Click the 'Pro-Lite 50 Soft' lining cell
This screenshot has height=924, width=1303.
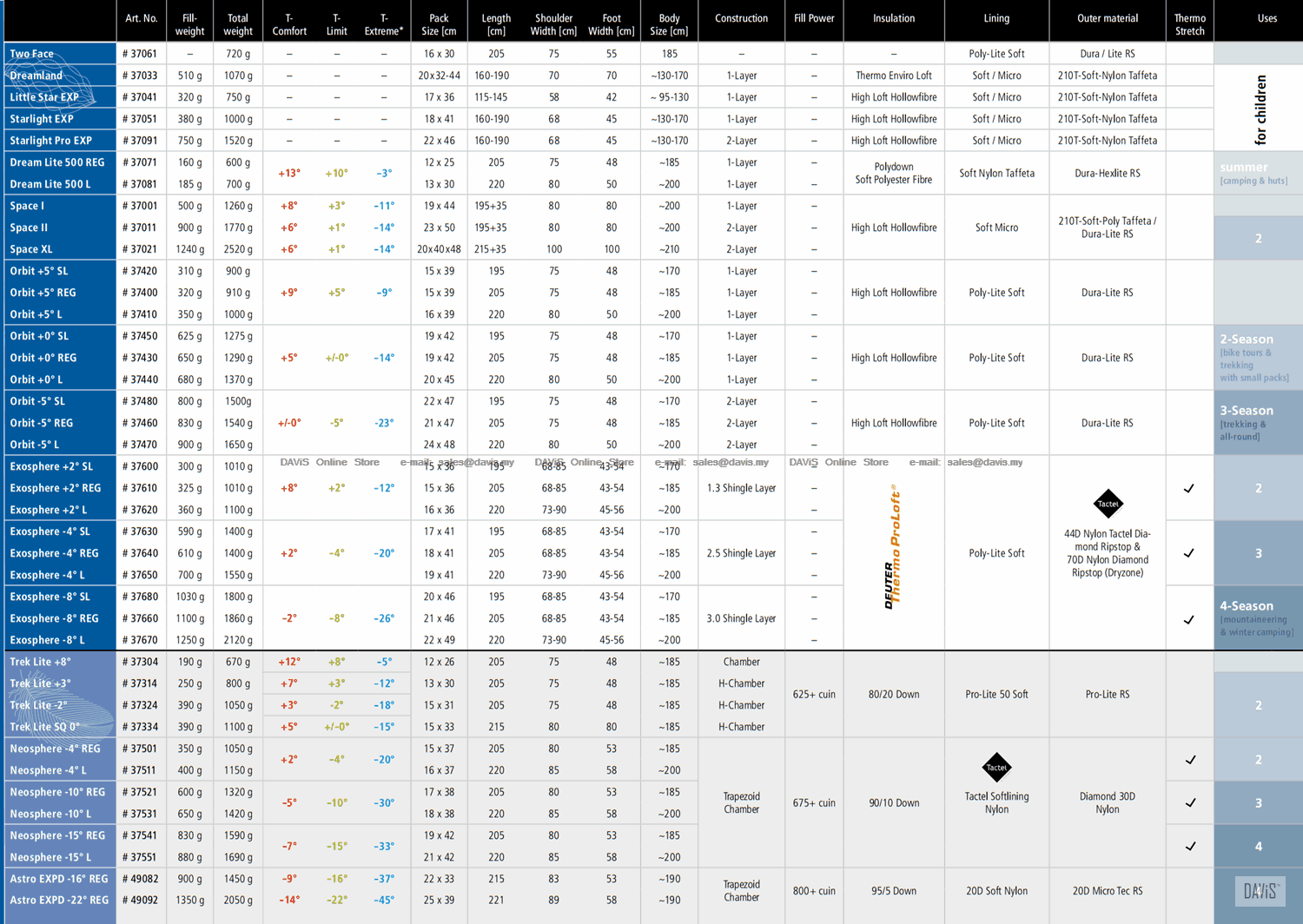(996, 694)
